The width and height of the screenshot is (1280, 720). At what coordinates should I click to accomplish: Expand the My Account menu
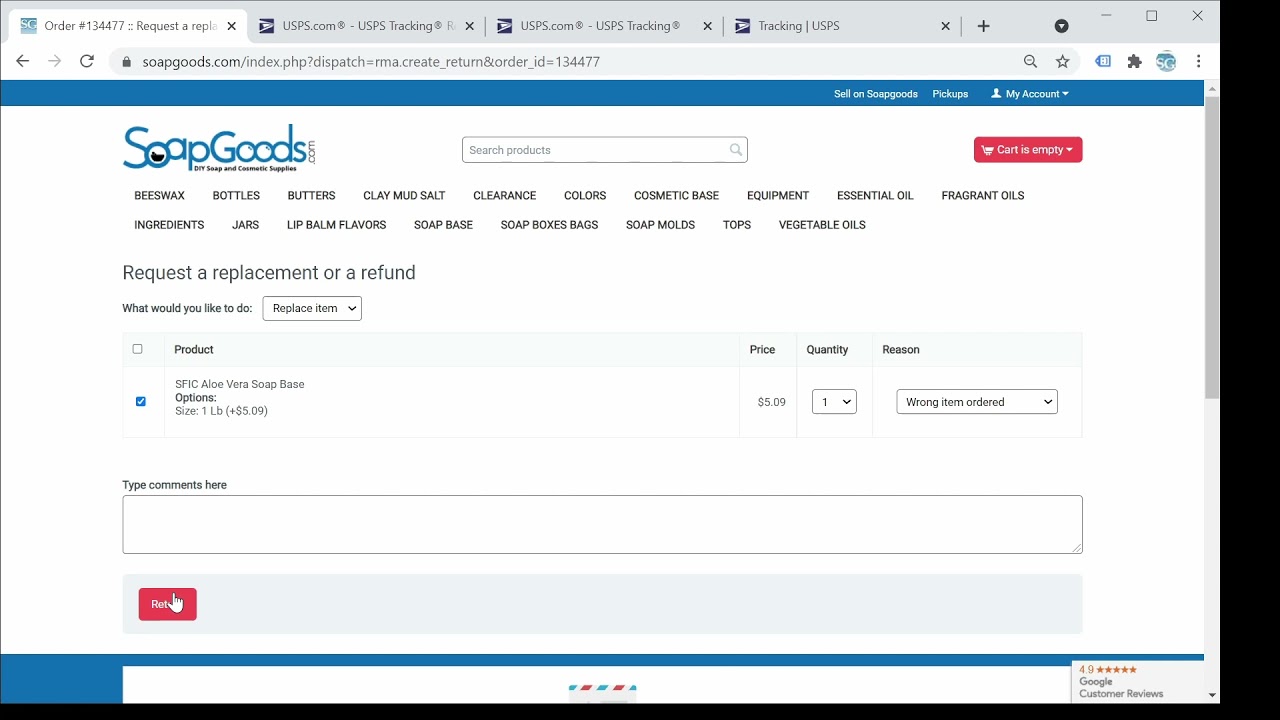[x=1030, y=94]
